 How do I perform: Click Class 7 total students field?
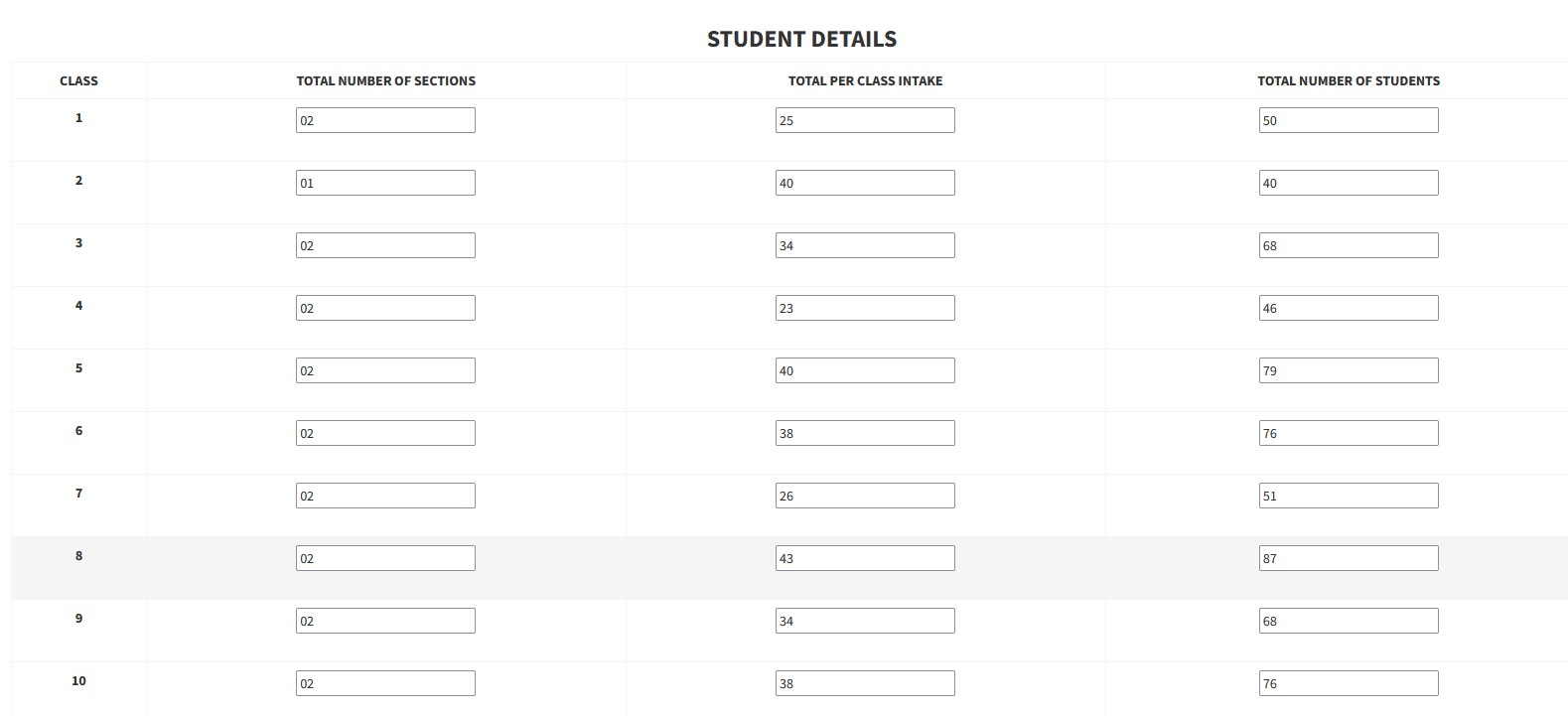pos(1348,496)
